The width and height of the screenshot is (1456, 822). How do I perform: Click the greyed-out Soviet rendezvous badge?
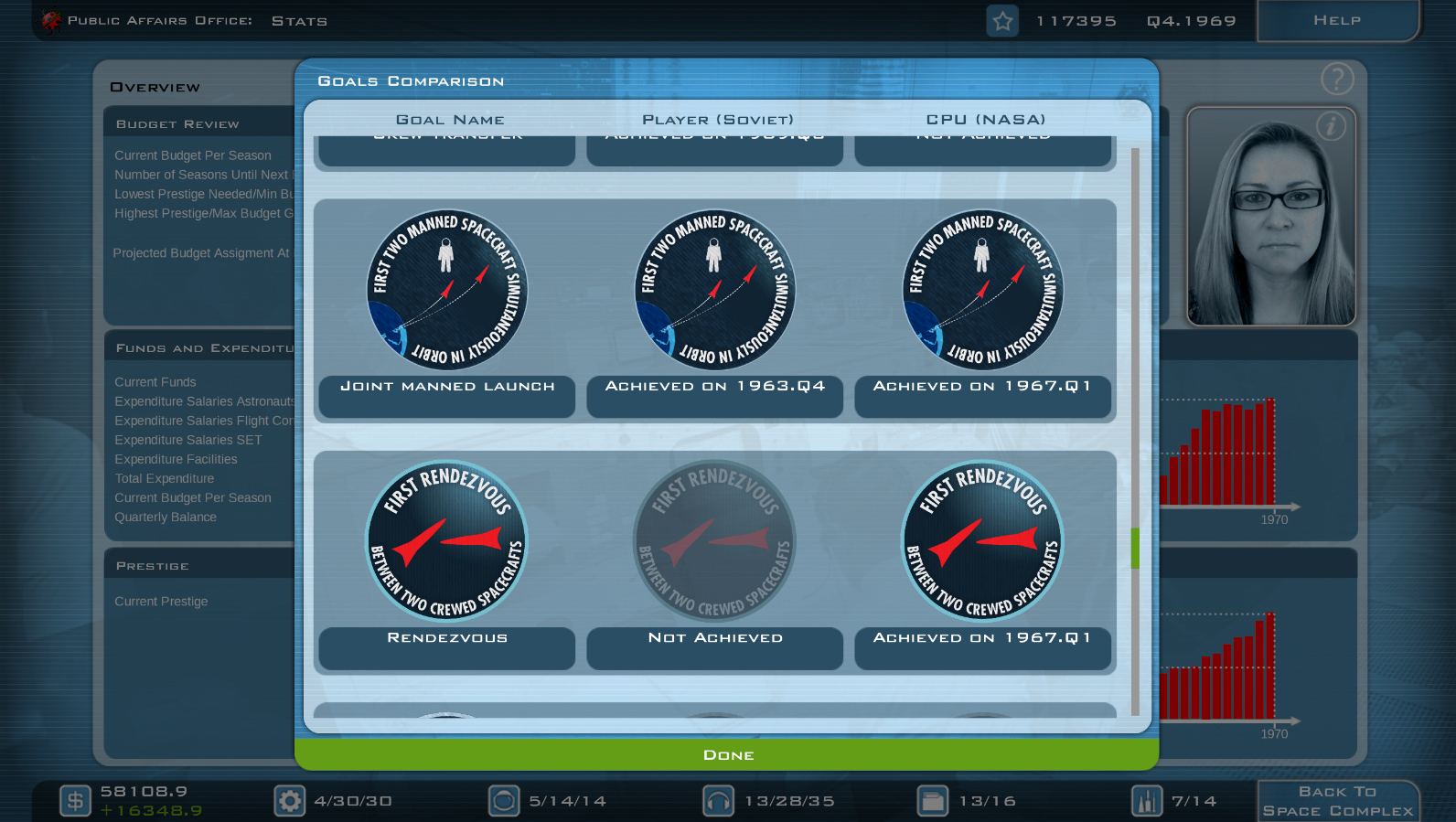click(x=714, y=541)
